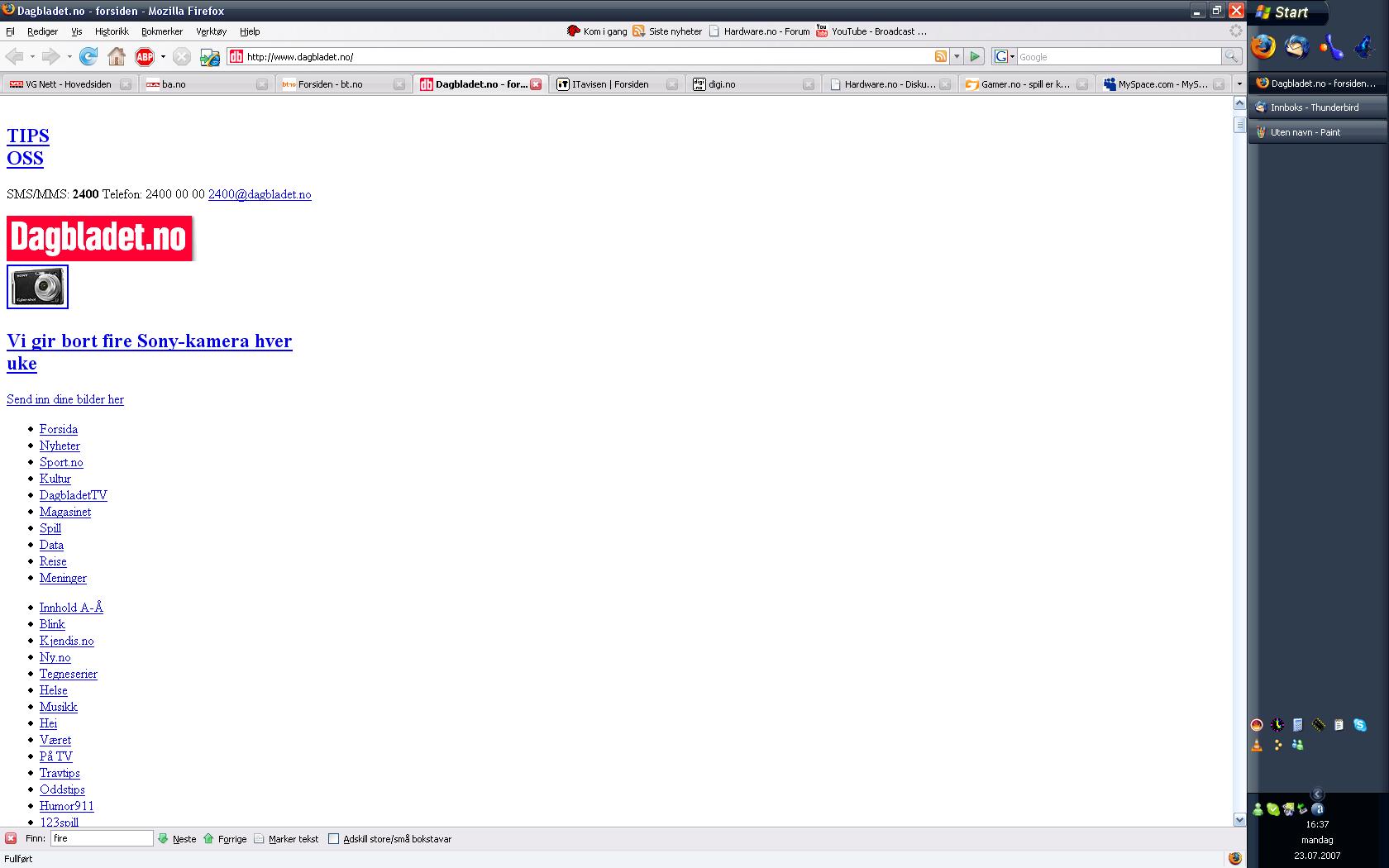Switch to ITavisen | Forsiden tab
The width and height of the screenshot is (1389, 868).
617,84
